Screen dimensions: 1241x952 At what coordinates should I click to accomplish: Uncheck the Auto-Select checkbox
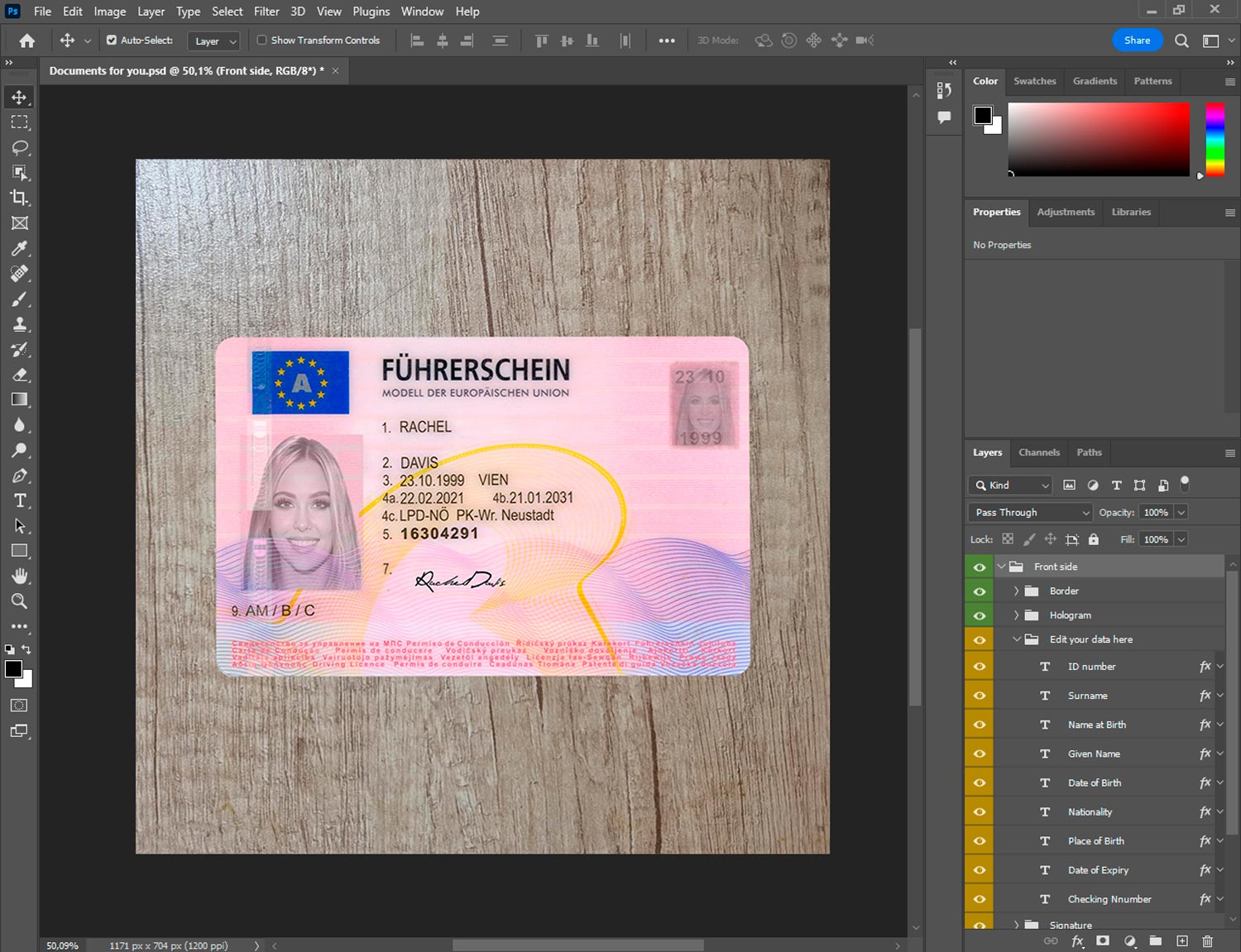[112, 40]
